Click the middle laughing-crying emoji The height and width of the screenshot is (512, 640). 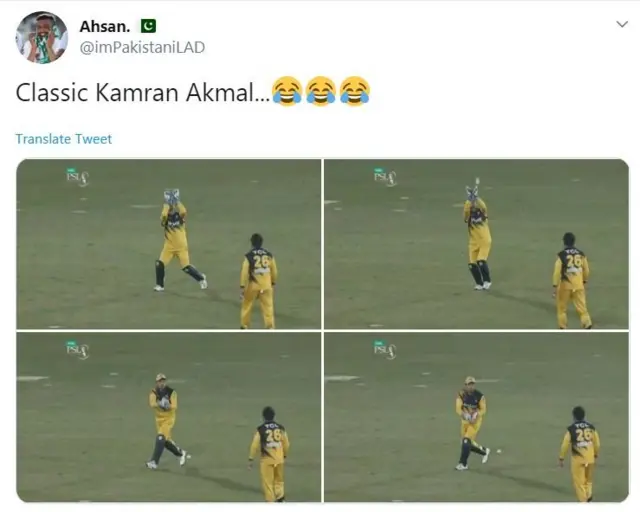[x=321, y=91]
